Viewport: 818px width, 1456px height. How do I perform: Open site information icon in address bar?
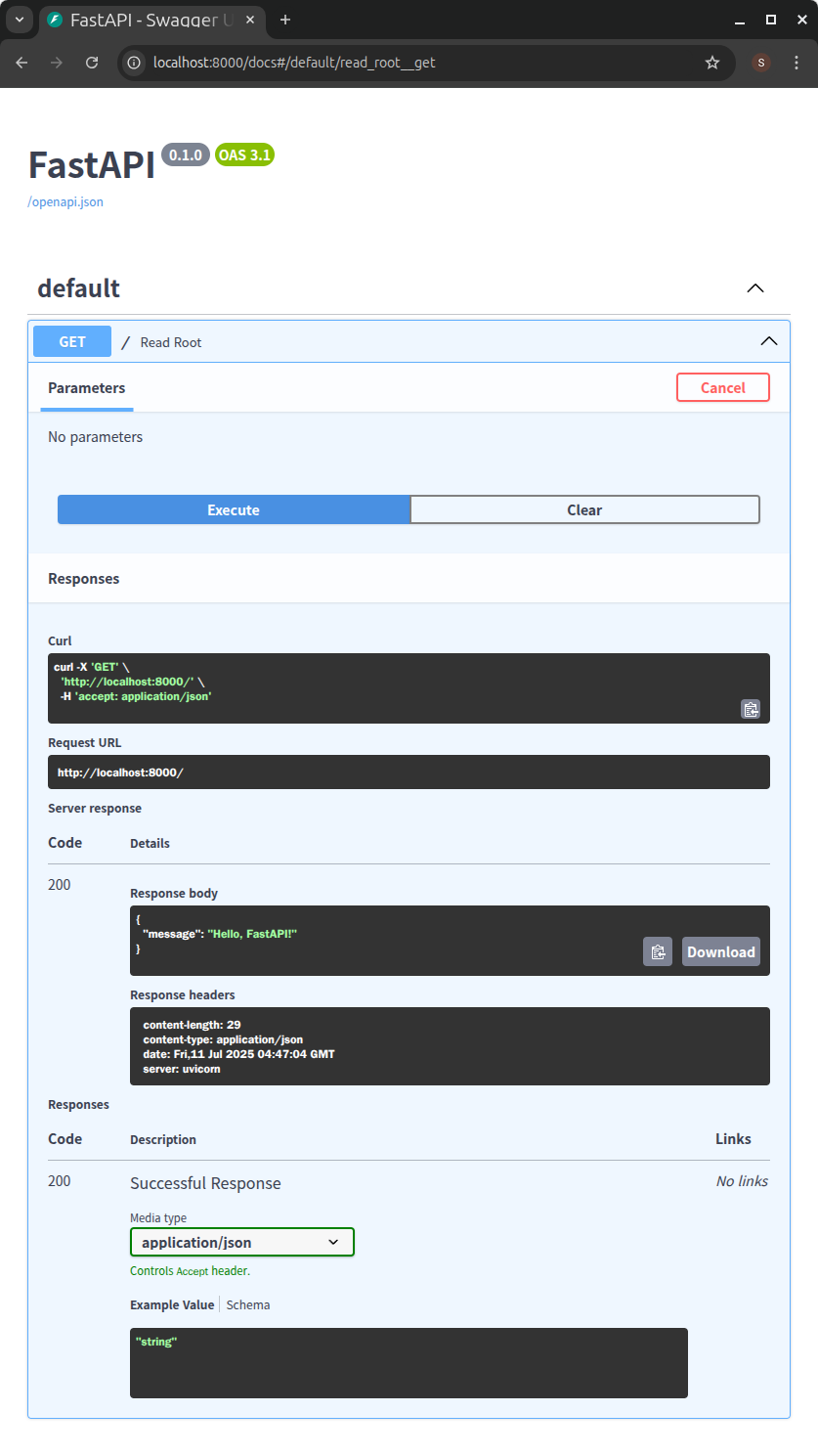pos(135,63)
